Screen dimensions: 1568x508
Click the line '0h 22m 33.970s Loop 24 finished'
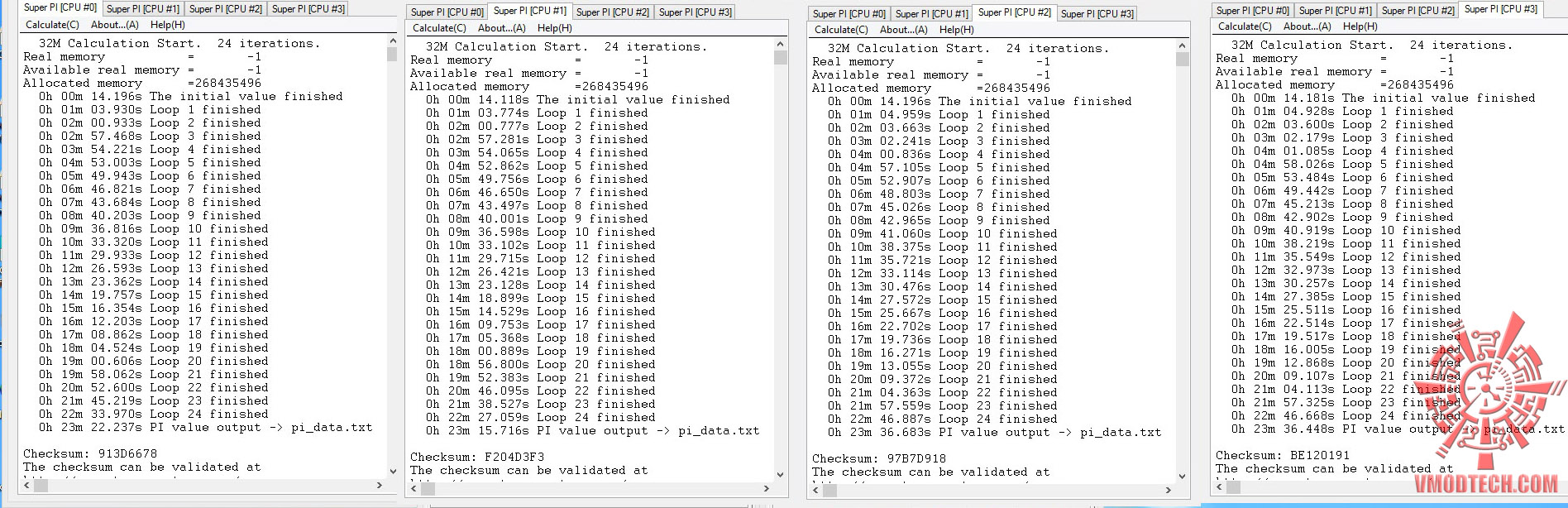click(153, 415)
